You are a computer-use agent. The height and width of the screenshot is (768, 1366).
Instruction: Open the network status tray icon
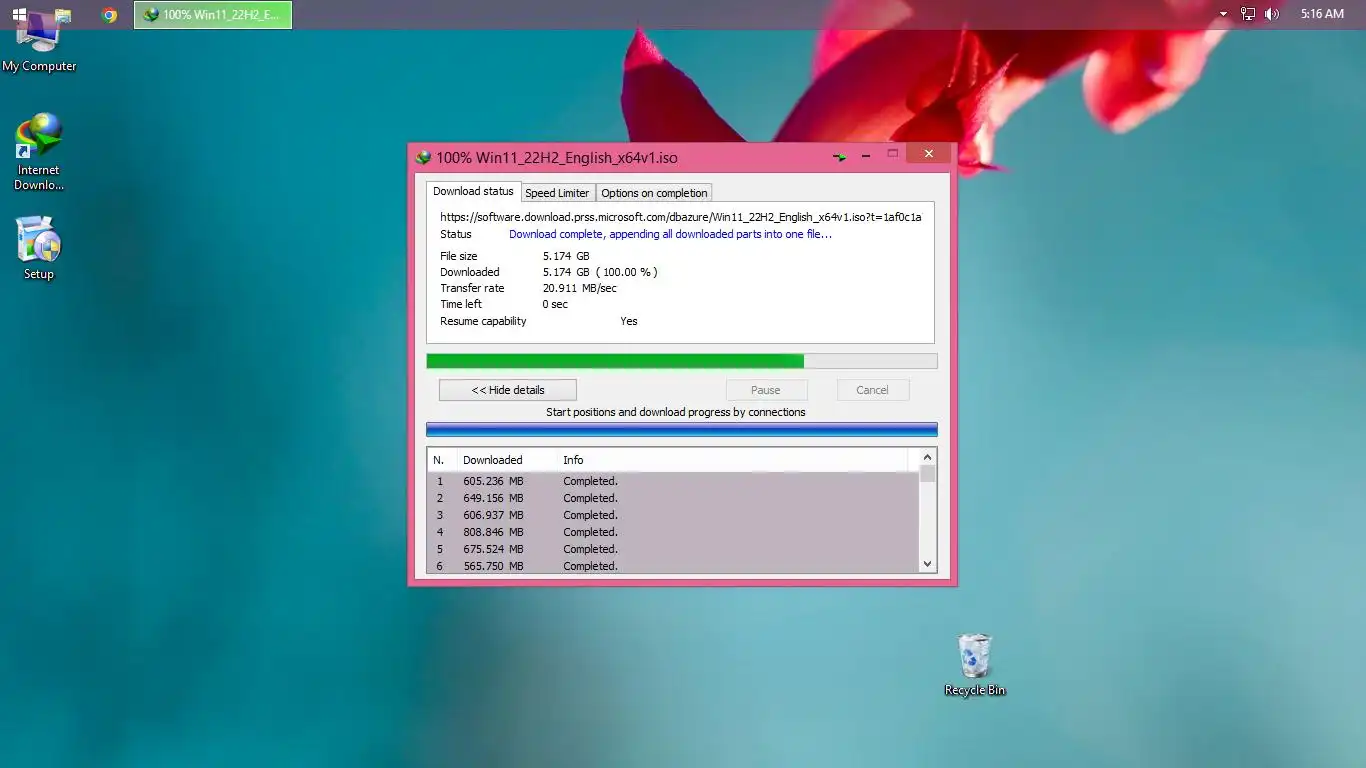pyautogui.click(x=1248, y=15)
